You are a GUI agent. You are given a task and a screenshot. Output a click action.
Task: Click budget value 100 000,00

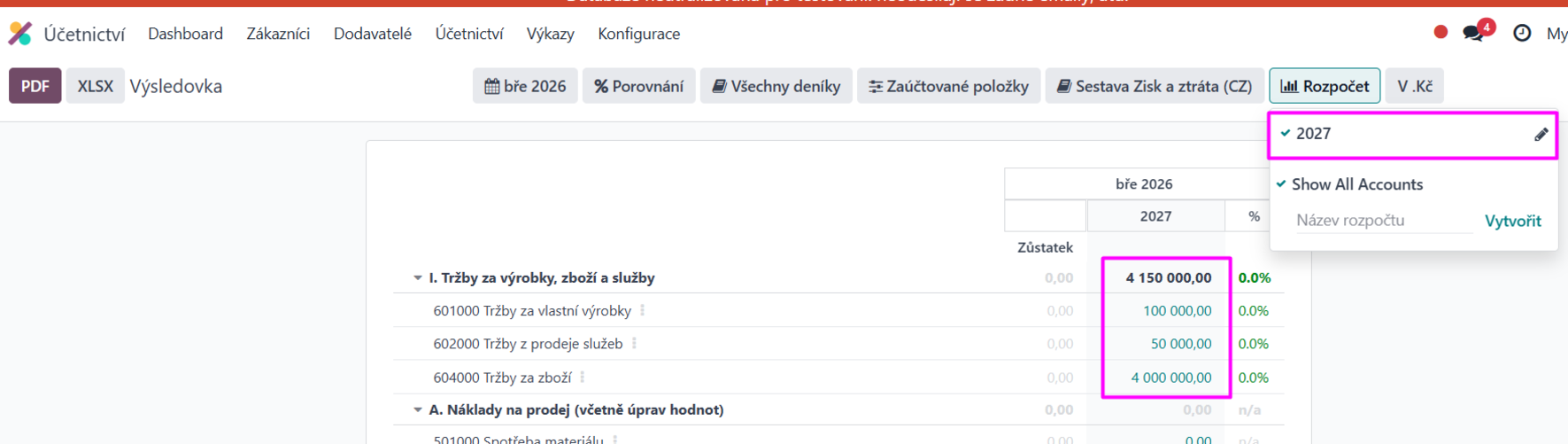click(1178, 310)
